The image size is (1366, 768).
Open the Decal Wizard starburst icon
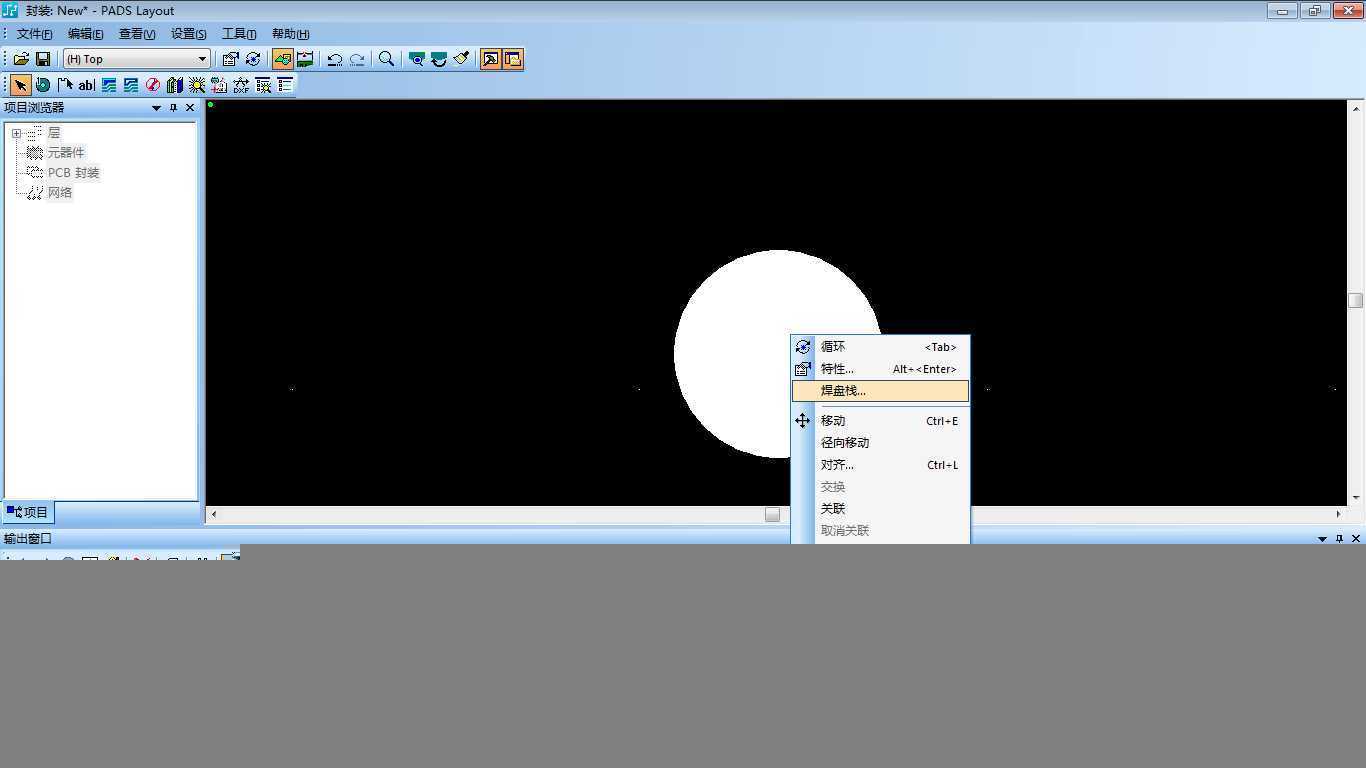[197, 85]
